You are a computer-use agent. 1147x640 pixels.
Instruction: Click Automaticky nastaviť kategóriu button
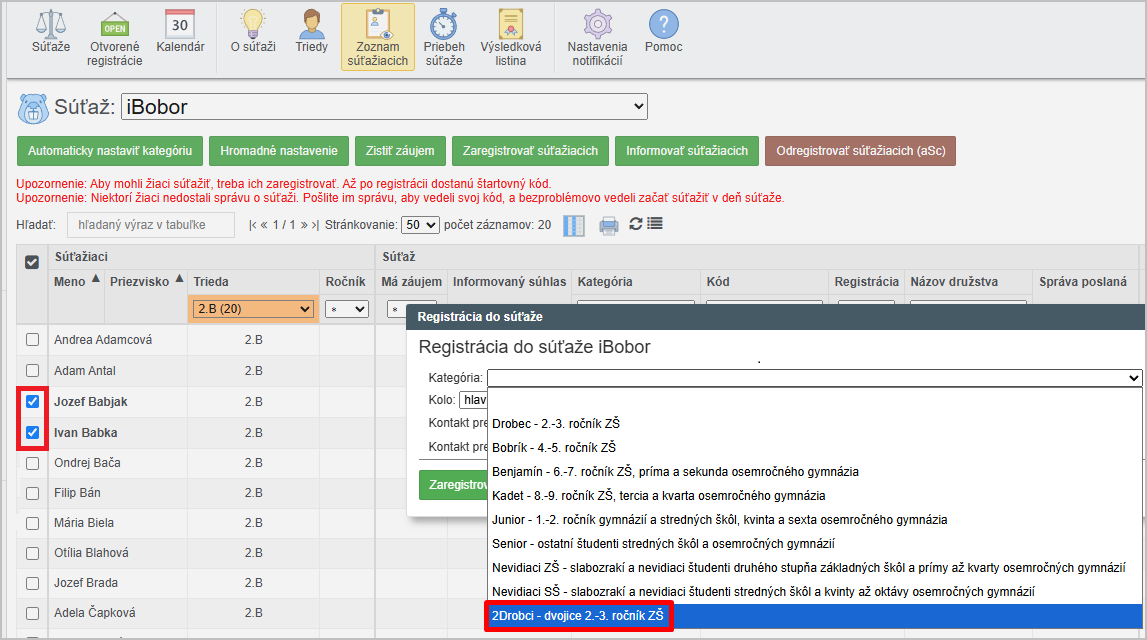[110, 151]
